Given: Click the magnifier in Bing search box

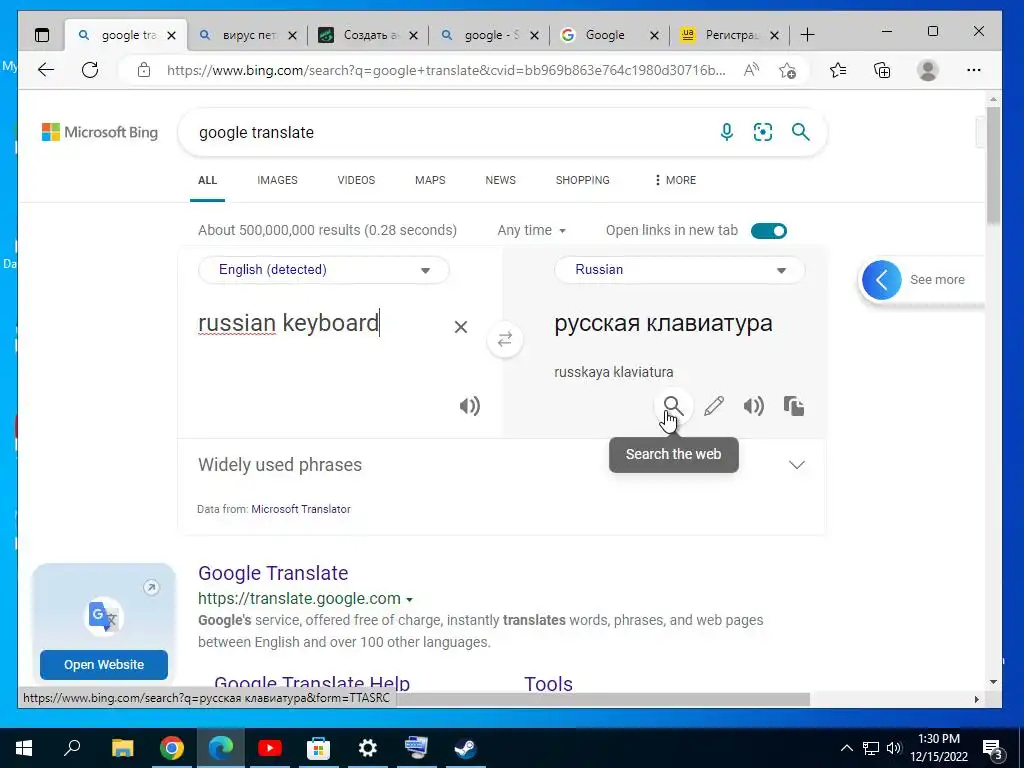Looking at the screenshot, I should tap(801, 132).
